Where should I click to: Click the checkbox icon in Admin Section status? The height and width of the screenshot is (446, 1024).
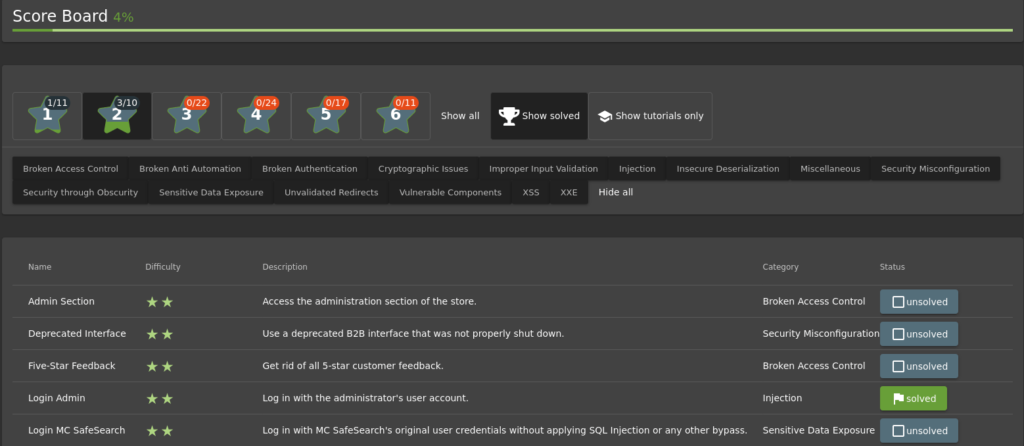tap(898, 302)
